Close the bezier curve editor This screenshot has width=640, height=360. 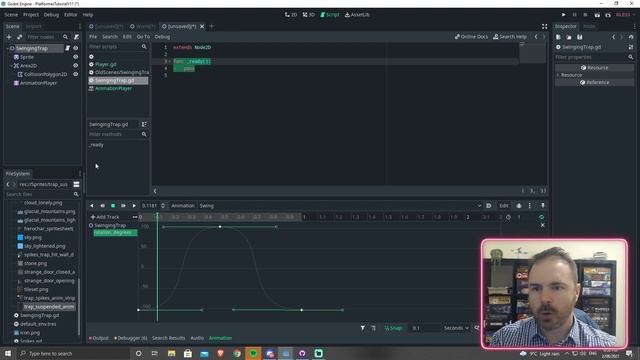click(x=542, y=225)
